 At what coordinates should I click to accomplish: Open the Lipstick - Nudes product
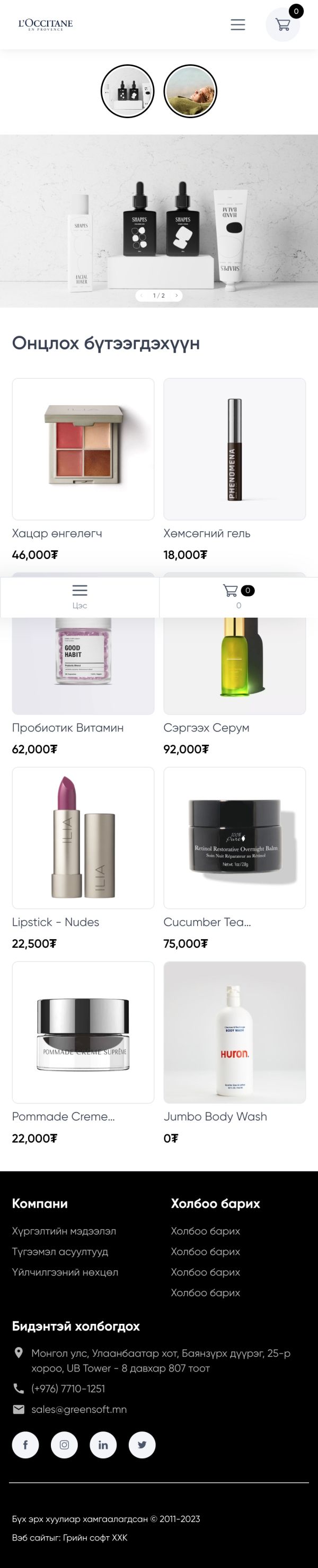(x=83, y=858)
